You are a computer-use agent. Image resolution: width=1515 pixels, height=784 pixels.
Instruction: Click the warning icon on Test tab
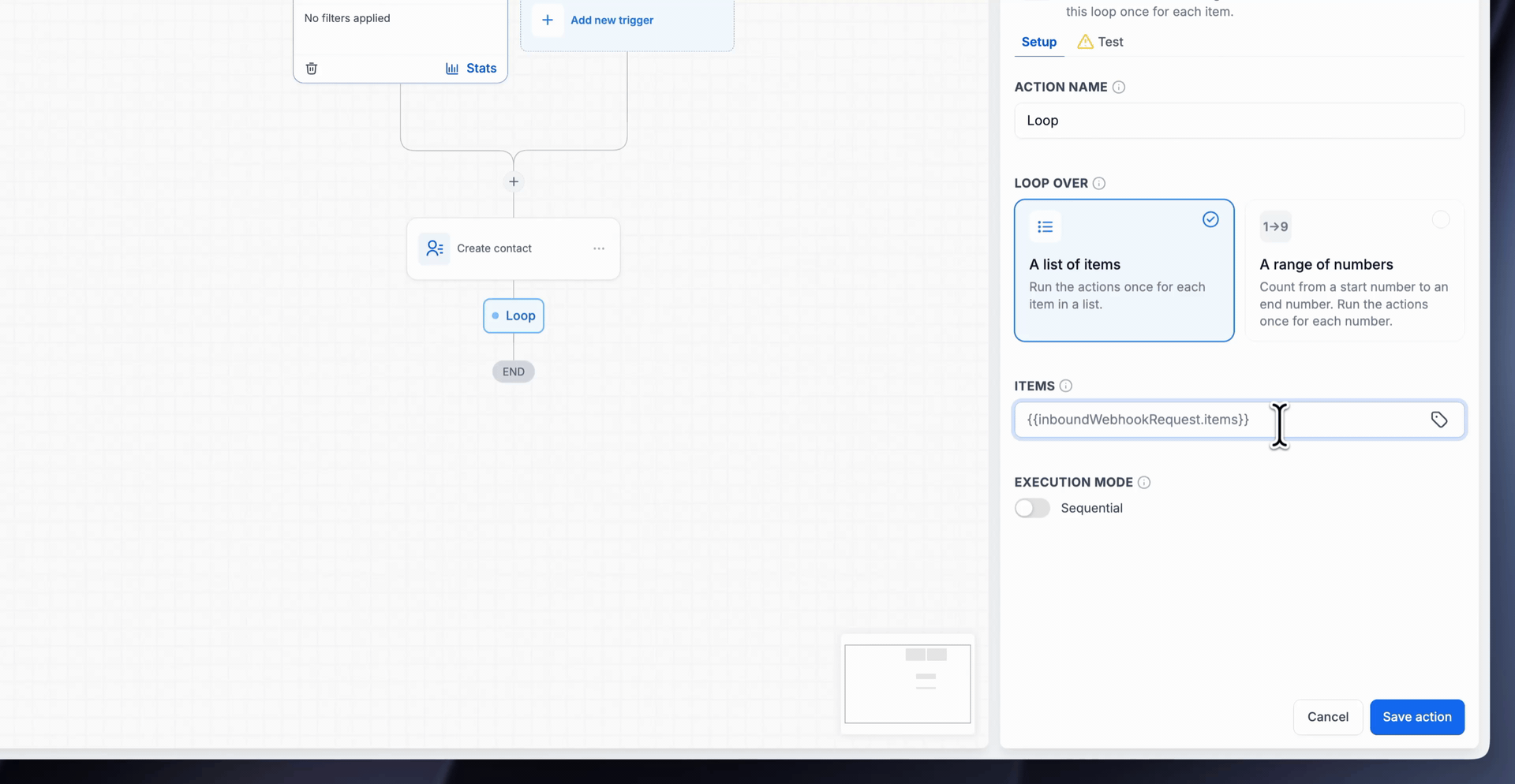point(1086,42)
